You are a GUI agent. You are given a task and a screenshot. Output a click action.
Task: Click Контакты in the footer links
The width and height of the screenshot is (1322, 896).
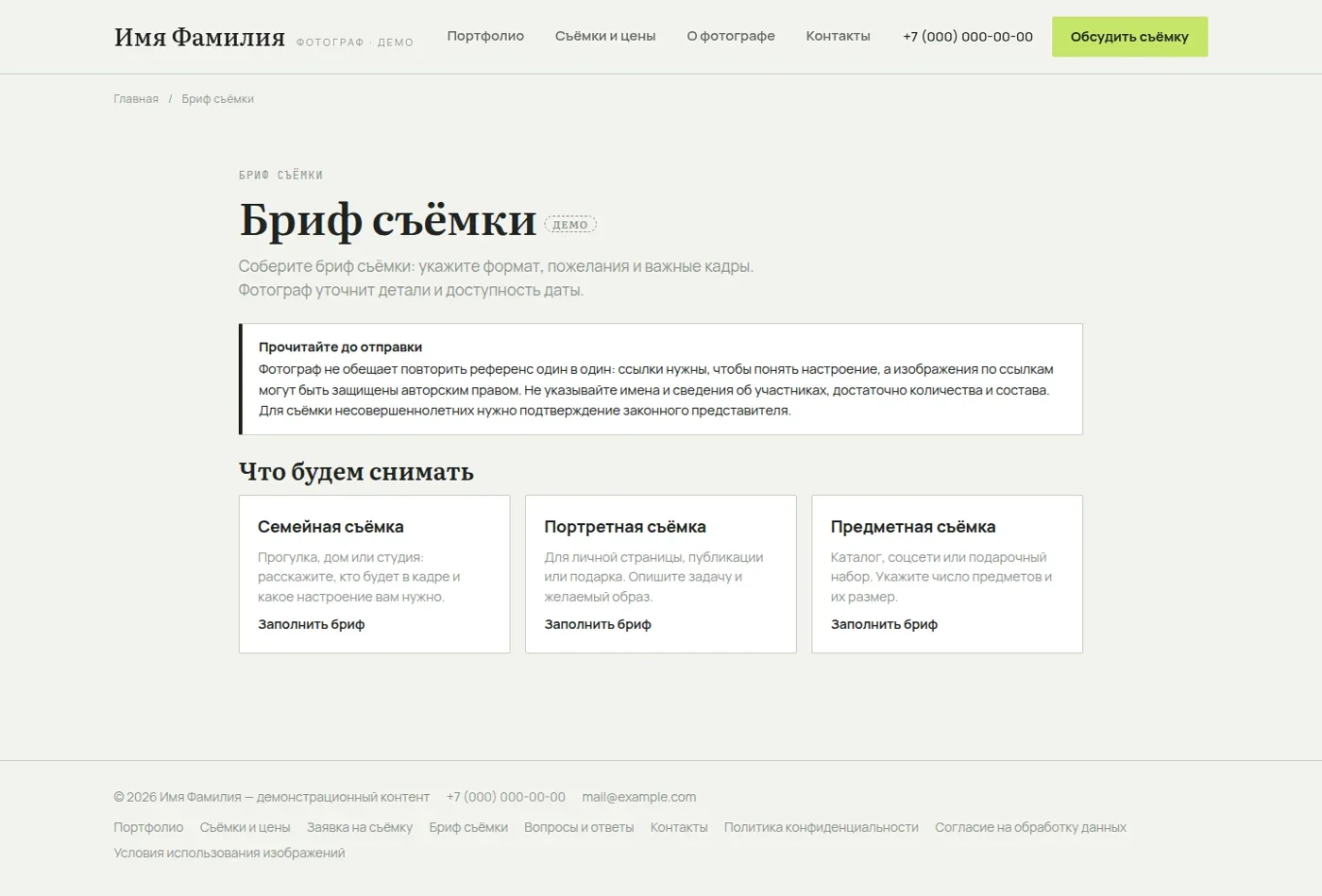(x=679, y=827)
